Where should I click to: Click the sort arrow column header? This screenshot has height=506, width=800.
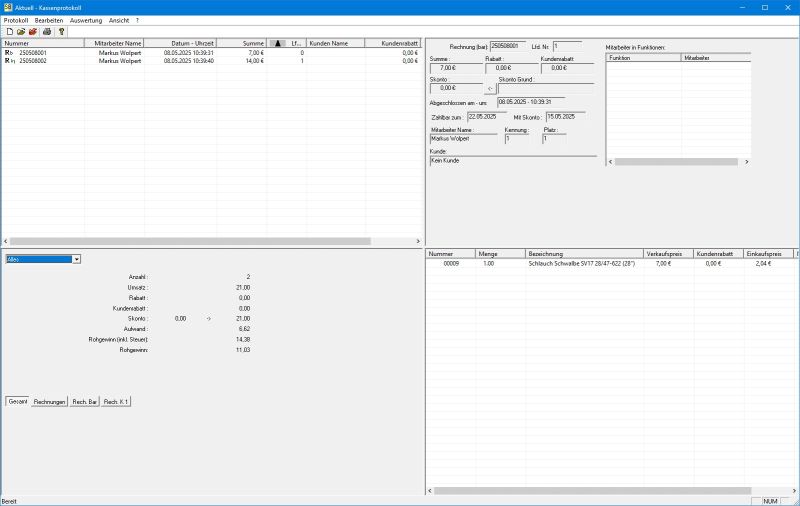coord(278,43)
